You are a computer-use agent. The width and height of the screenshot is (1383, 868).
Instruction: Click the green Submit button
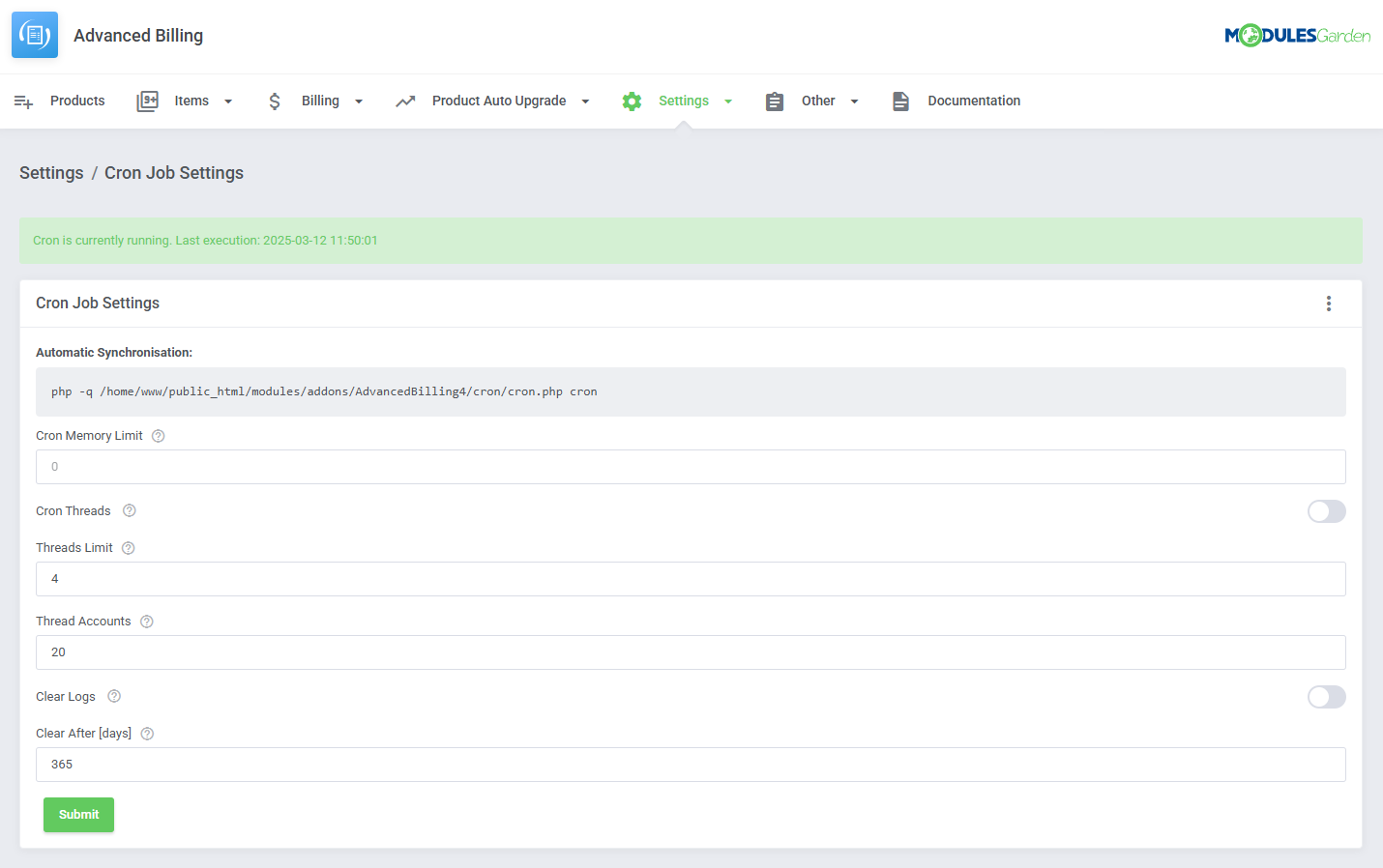pos(78,815)
